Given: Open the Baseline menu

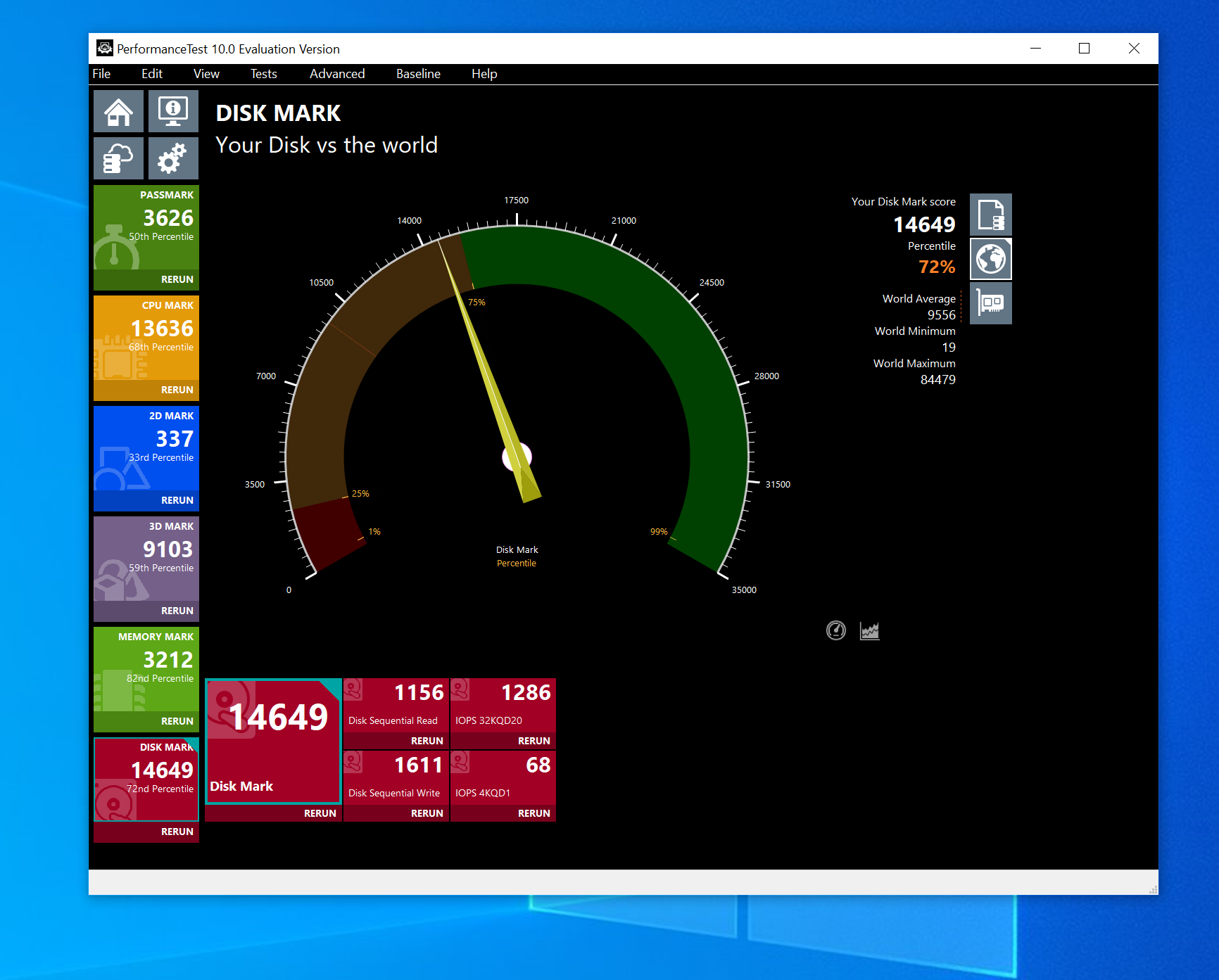Looking at the screenshot, I should 418,74.
